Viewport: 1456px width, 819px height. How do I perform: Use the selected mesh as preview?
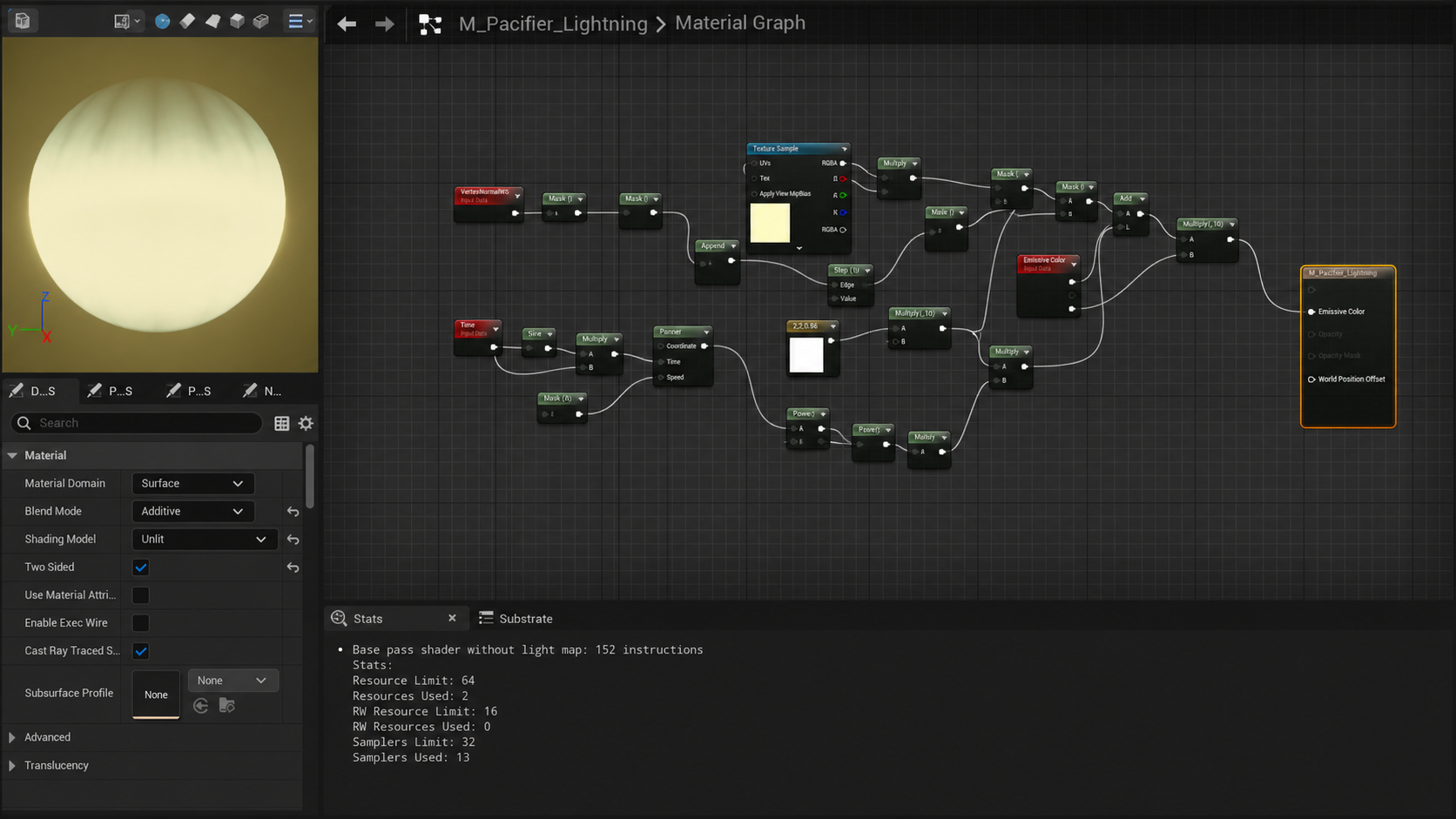(x=261, y=21)
